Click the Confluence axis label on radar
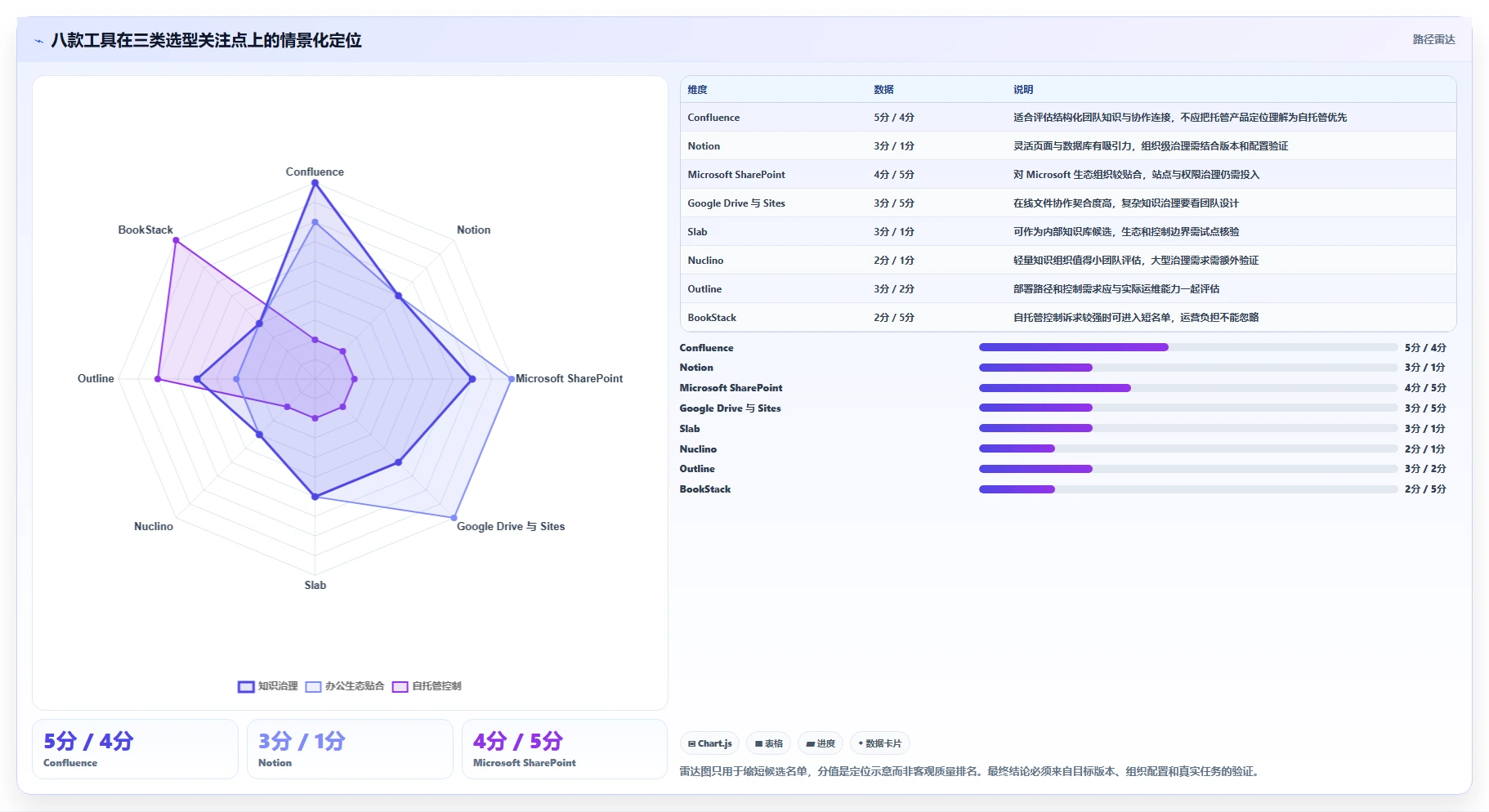The height and width of the screenshot is (812, 1489). point(315,172)
